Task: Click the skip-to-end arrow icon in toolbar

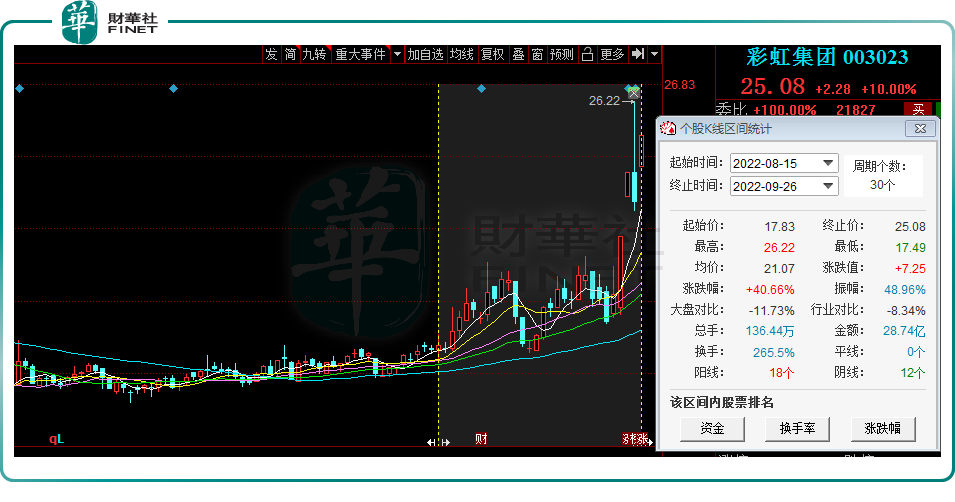Action: [638, 54]
